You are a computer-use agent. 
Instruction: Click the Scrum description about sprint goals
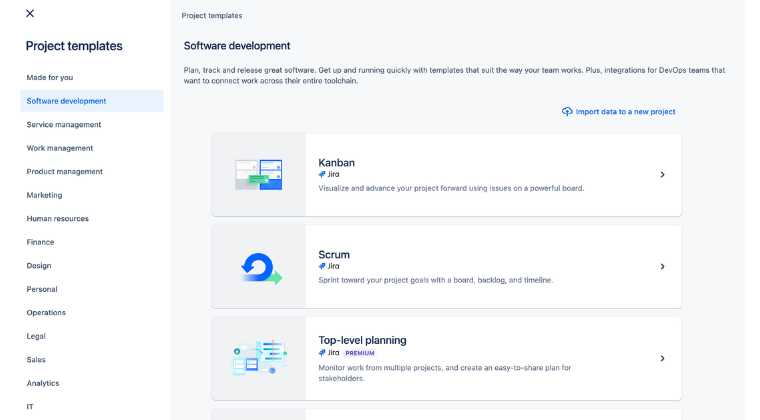[x=435, y=280]
